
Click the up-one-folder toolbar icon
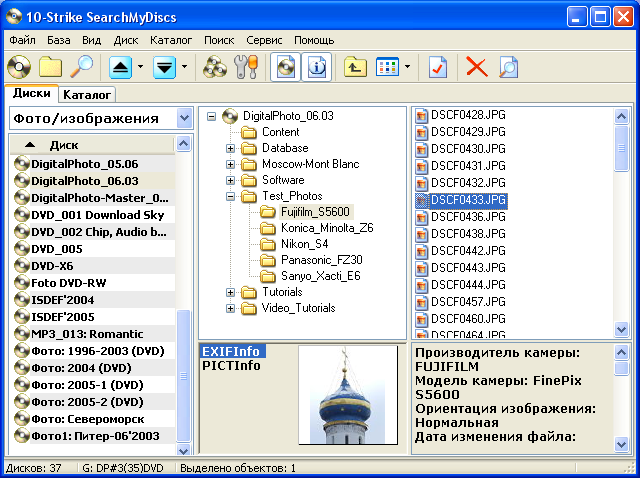pyautogui.click(x=354, y=67)
